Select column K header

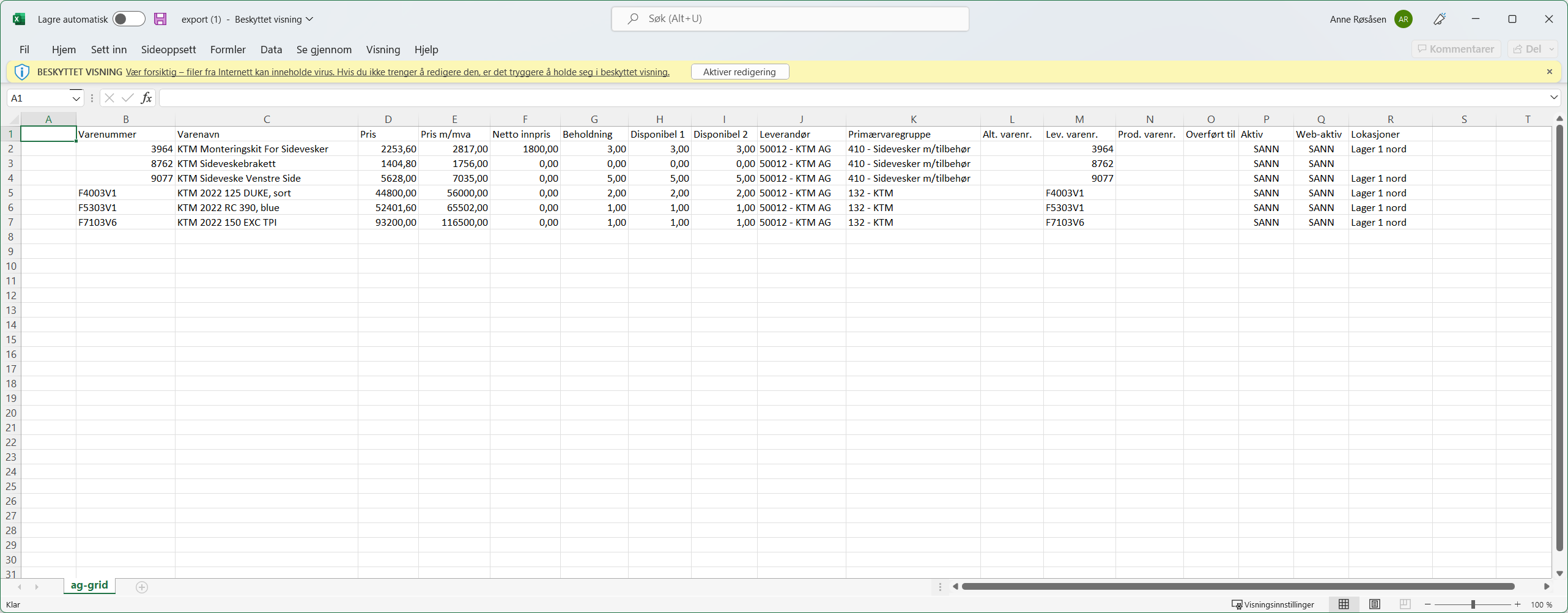coord(913,119)
